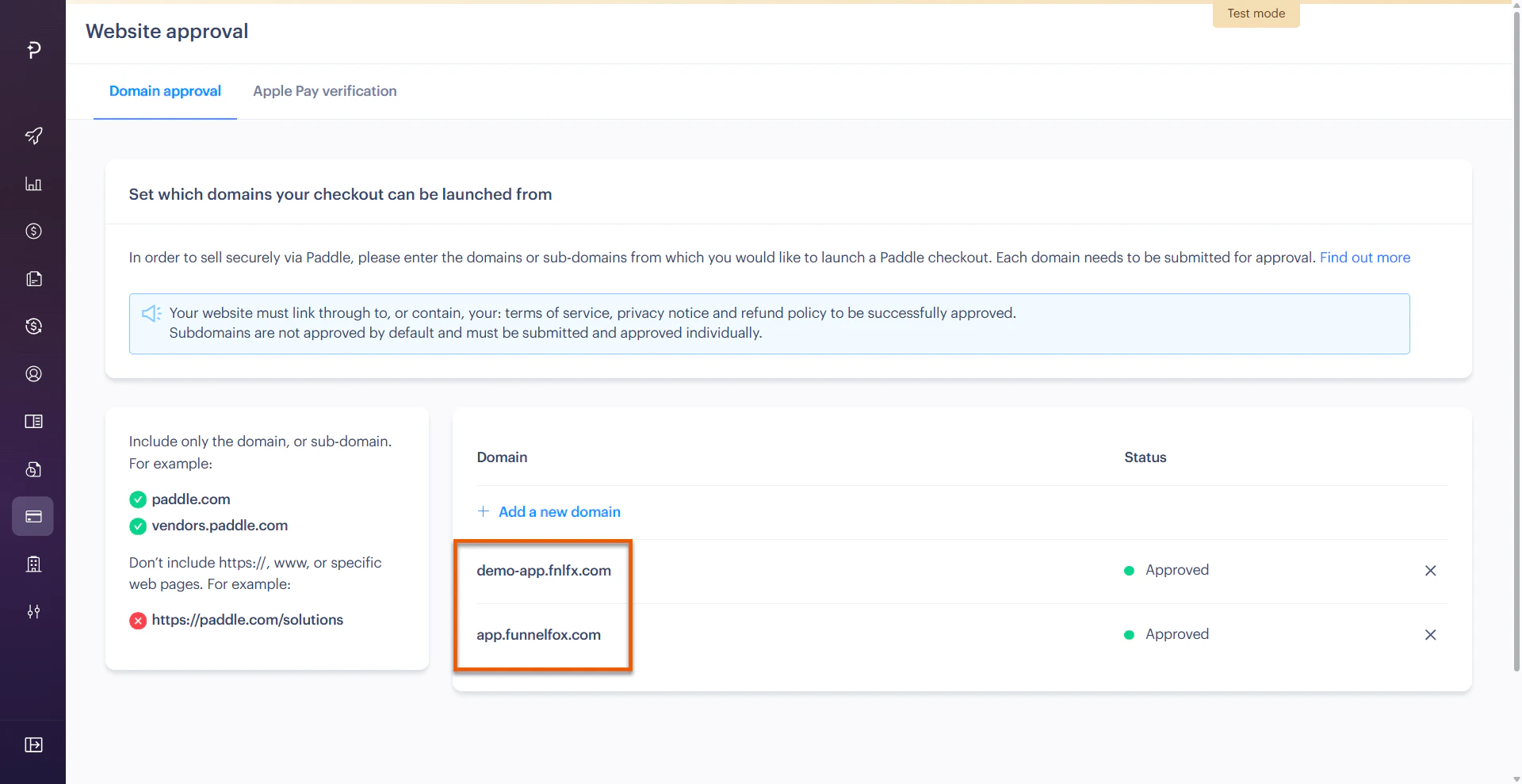Click Add a new domain

(x=559, y=511)
